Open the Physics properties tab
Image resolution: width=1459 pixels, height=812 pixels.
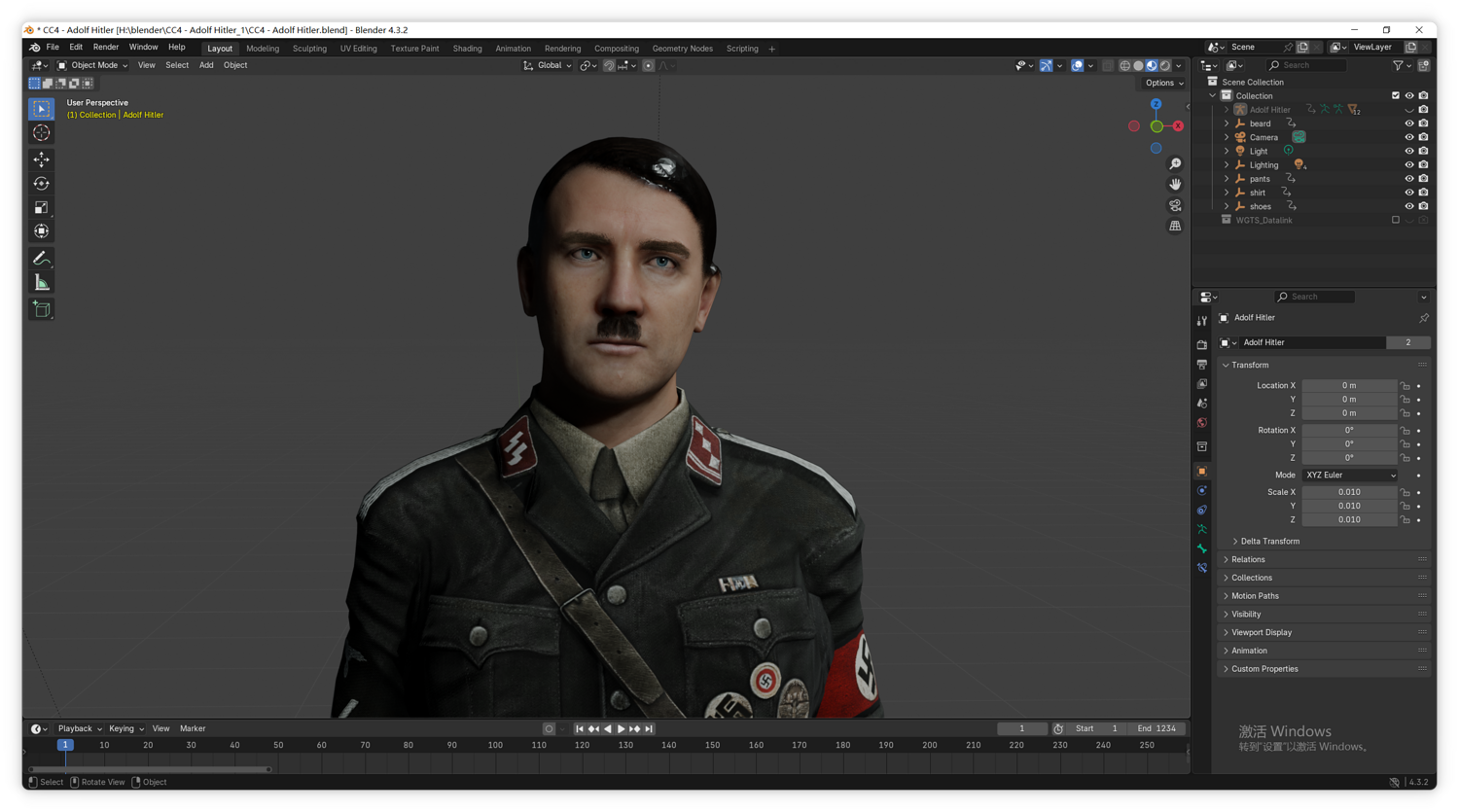pos(1202,490)
